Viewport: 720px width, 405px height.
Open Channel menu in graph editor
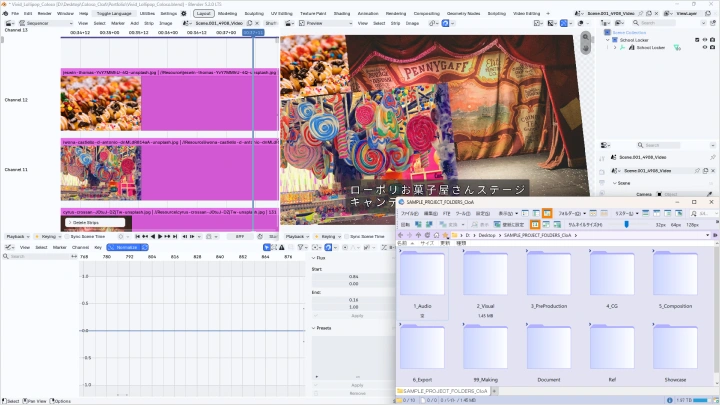coord(80,247)
